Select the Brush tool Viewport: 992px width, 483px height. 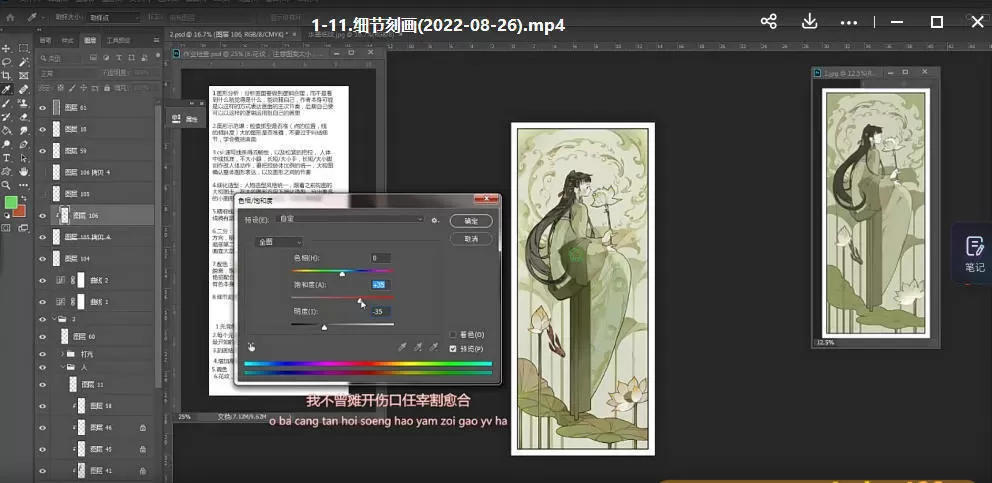point(6,103)
